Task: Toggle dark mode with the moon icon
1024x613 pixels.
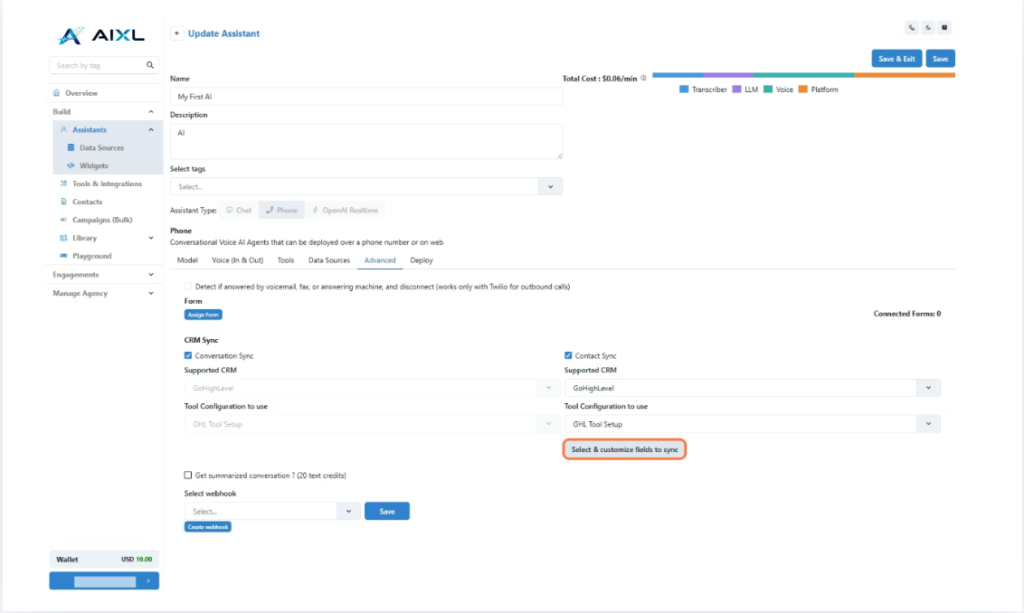Action: pos(929,28)
